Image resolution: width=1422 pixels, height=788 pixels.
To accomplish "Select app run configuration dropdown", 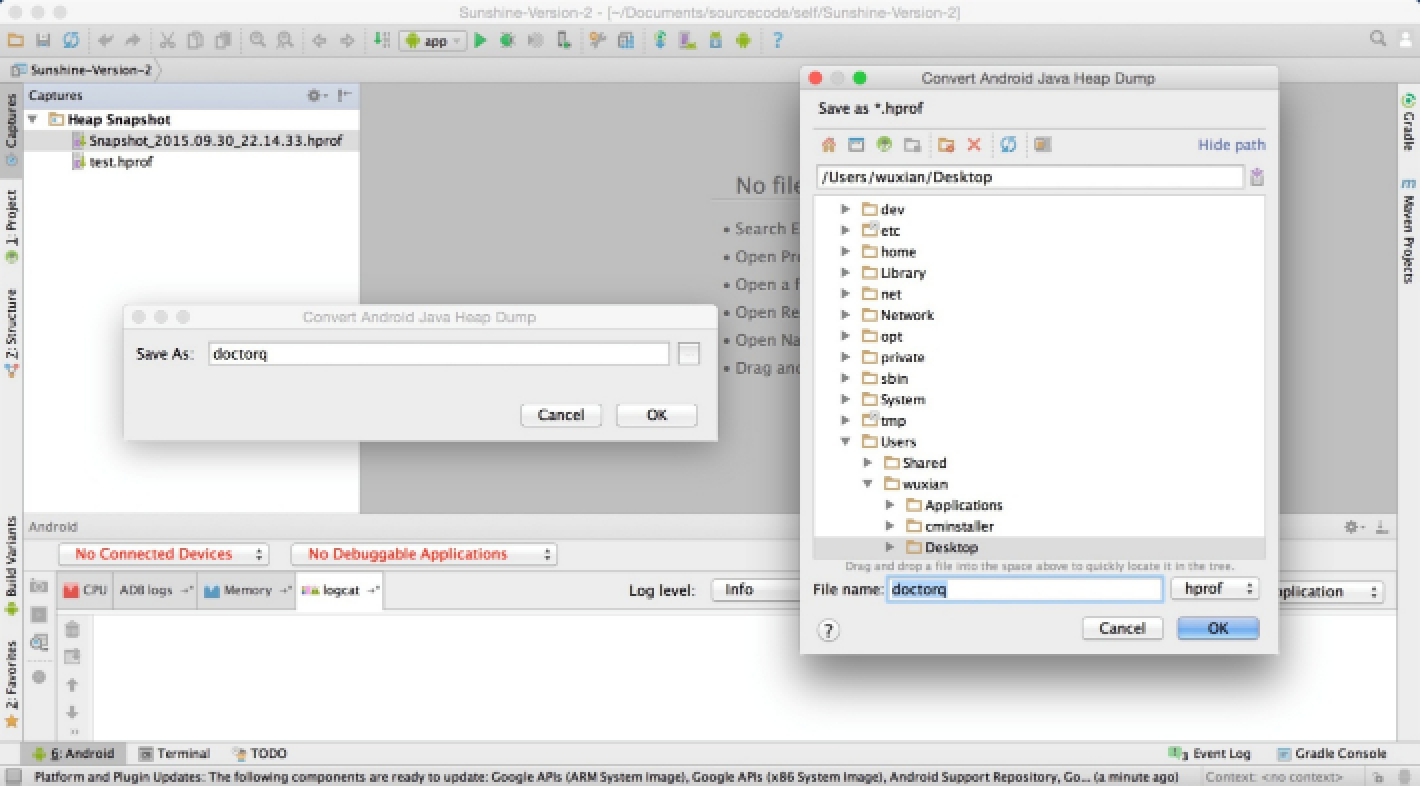I will pyautogui.click(x=432, y=41).
